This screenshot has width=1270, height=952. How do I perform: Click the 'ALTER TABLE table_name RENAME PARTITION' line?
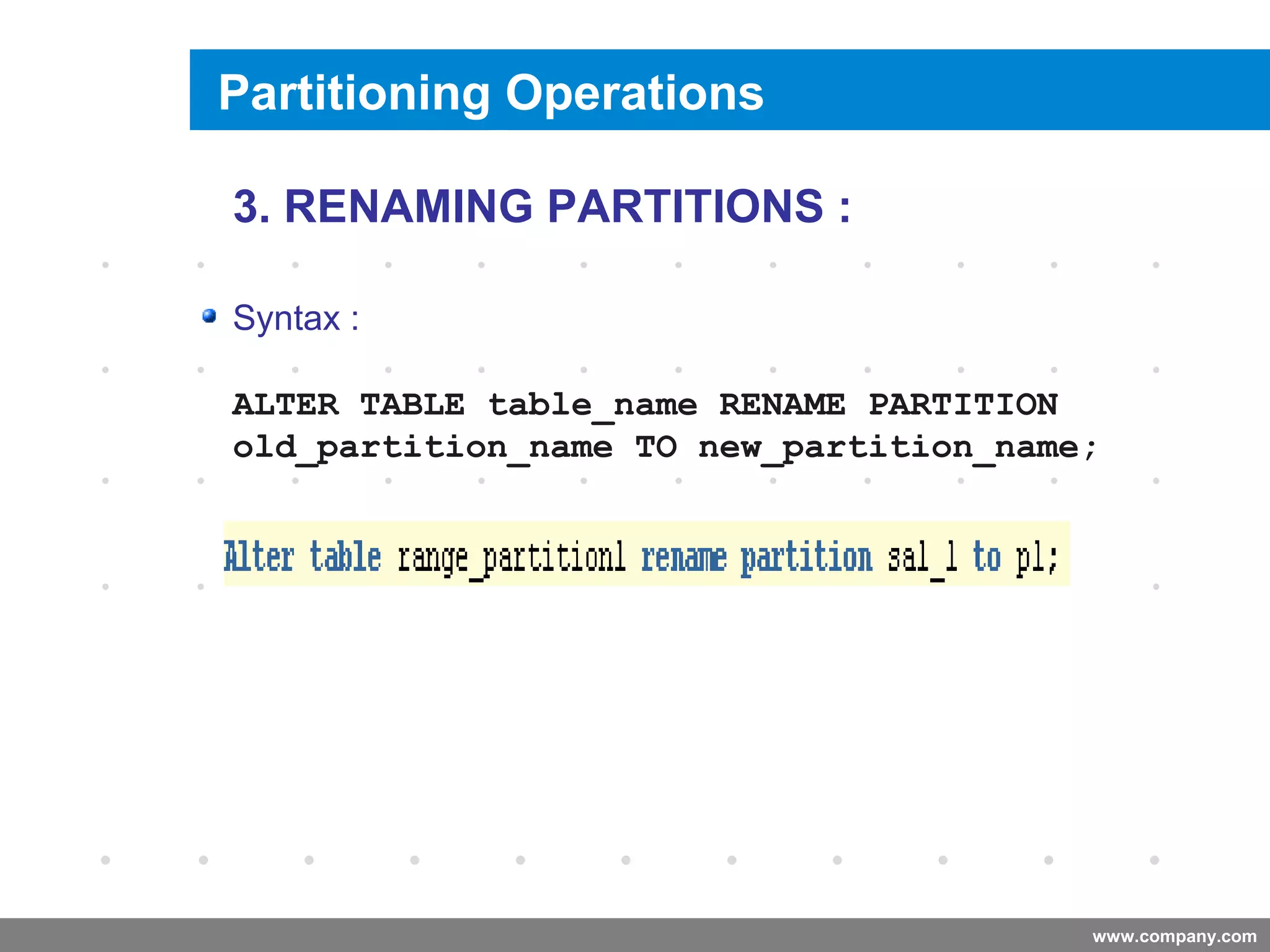pyautogui.click(x=645, y=406)
